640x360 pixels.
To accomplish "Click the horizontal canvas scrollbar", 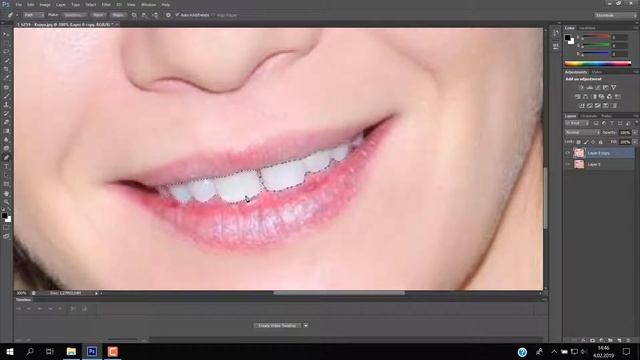I will (x=339, y=293).
